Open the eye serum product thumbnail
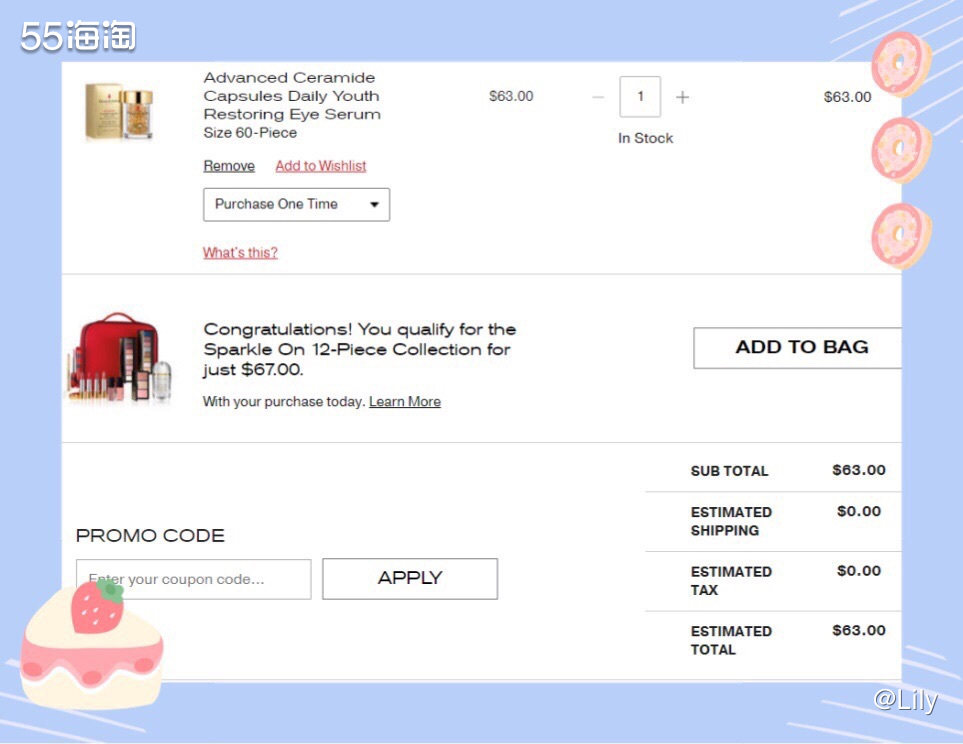The height and width of the screenshot is (744, 963). click(119, 111)
